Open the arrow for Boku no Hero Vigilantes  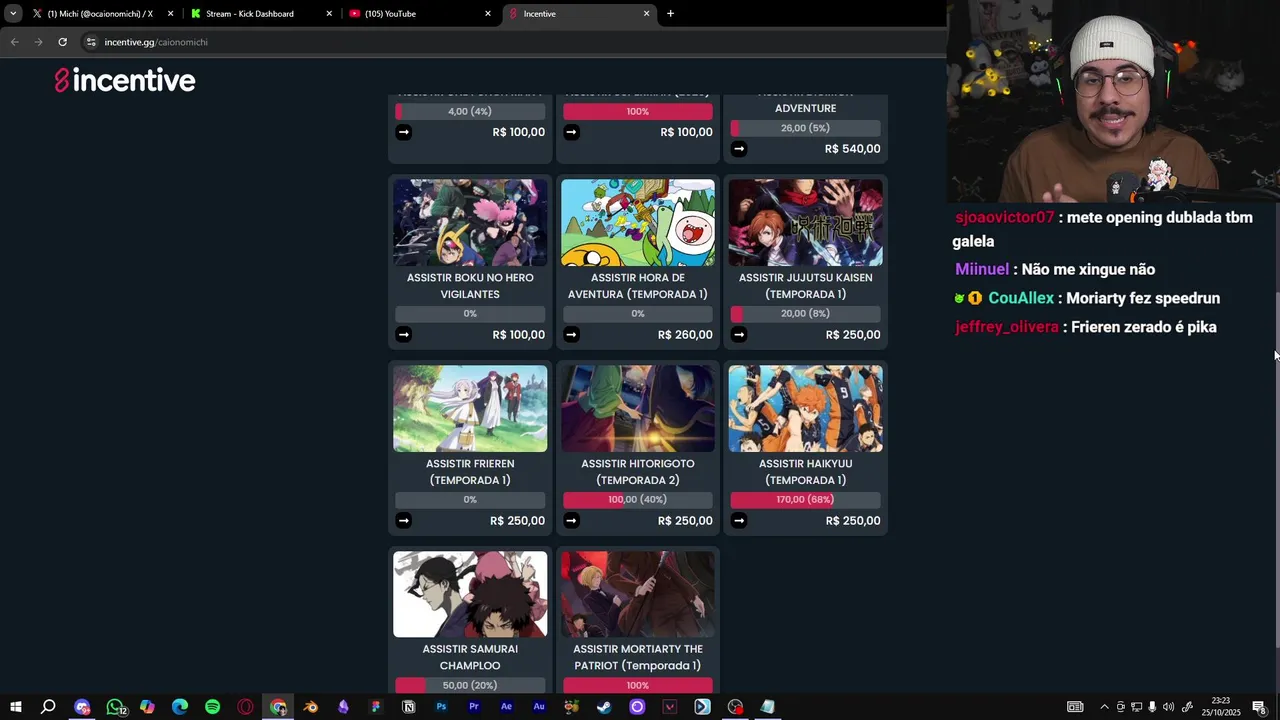click(403, 335)
